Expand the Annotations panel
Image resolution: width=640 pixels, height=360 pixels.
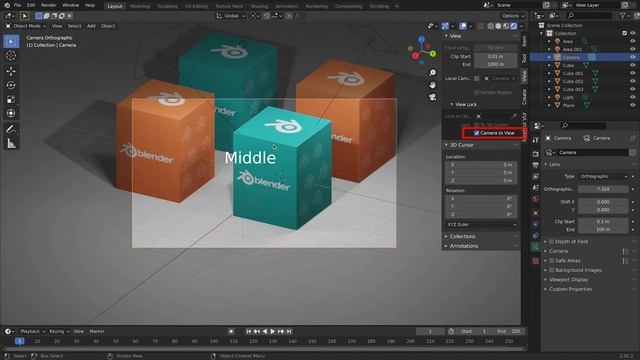463,246
